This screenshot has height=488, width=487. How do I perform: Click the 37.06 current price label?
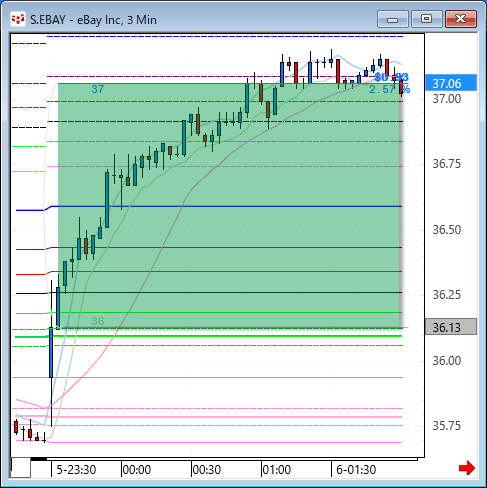[x=451, y=83]
